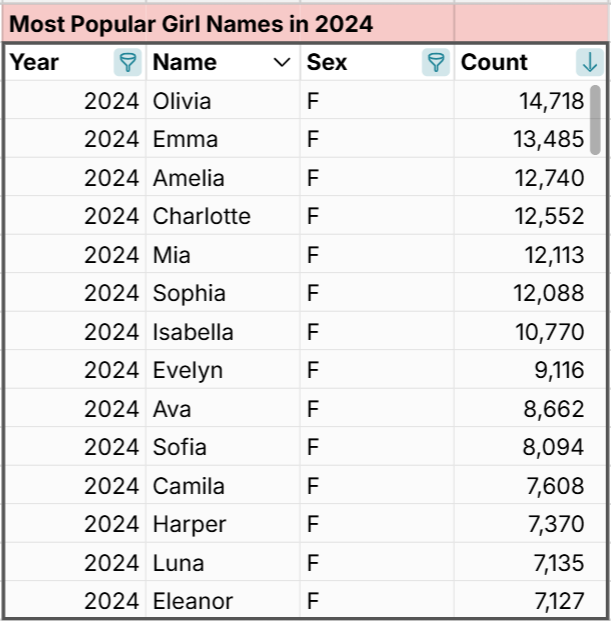Select the Sophia name cell
This screenshot has width=611, height=621.
[x=189, y=293]
